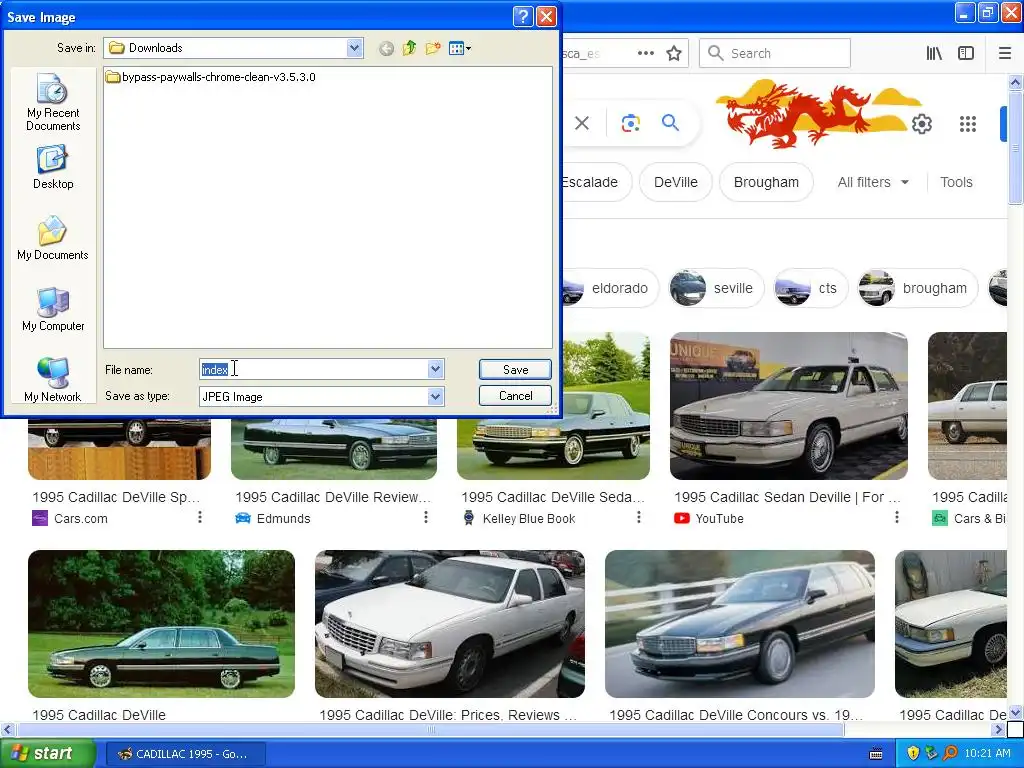The width and height of the screenshot is (1024, 768).
Task: Bookmark this page with the star icon
Action: (x=674, y=54)
